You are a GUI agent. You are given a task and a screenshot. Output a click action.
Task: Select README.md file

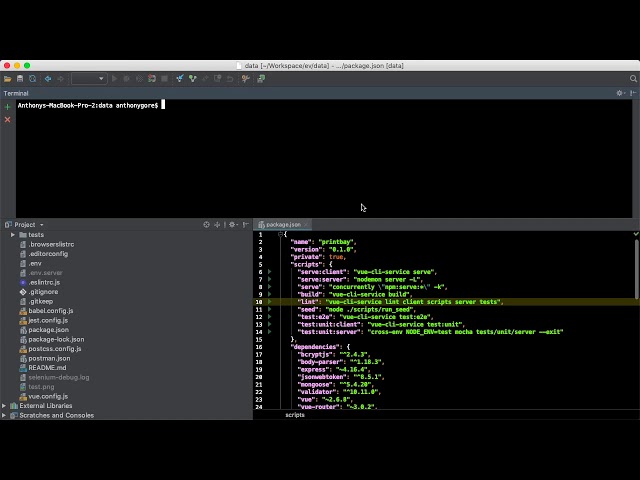(47, 368)
